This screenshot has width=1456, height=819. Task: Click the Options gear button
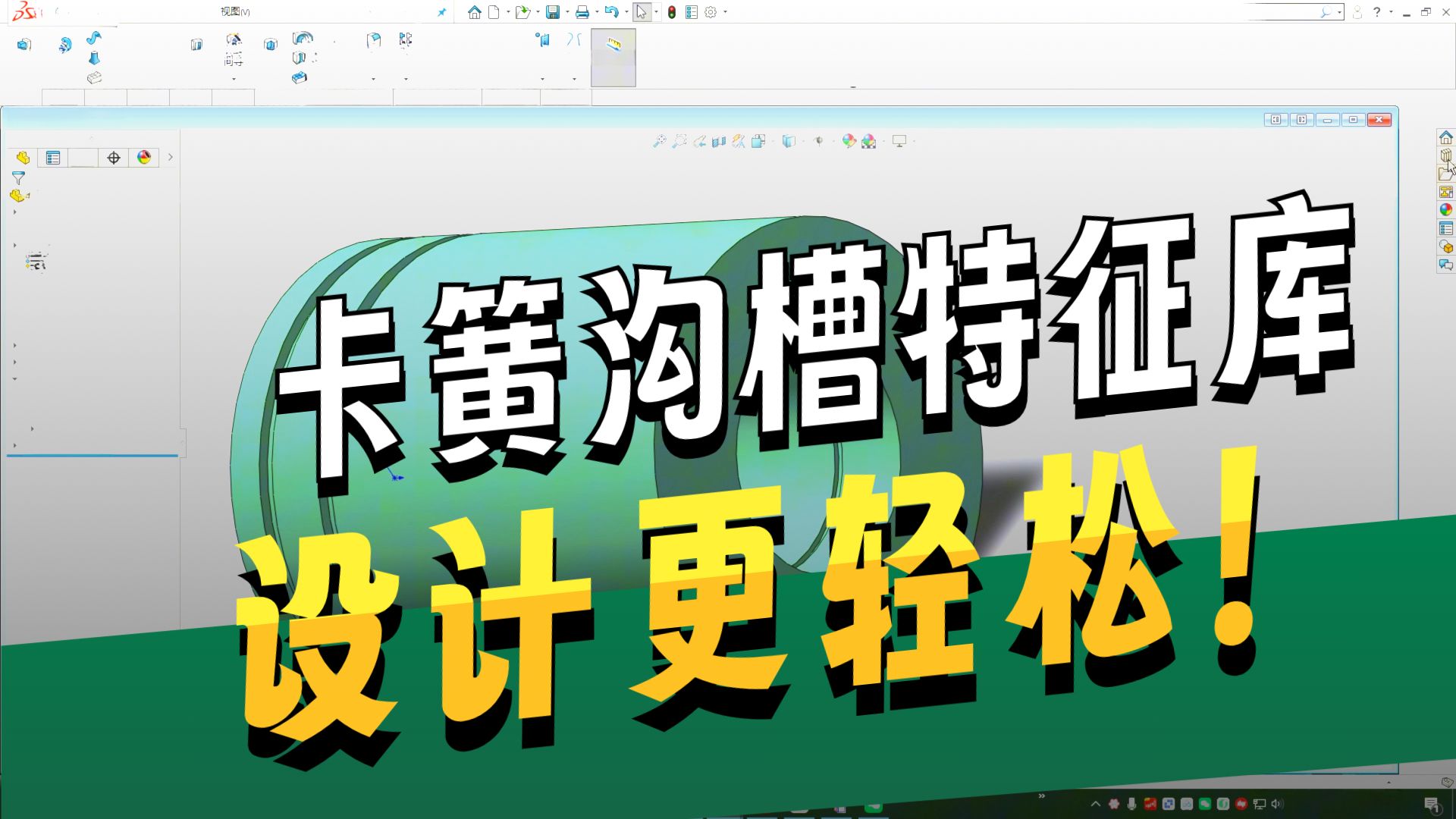pyautogui.click(x=710, y=11)
